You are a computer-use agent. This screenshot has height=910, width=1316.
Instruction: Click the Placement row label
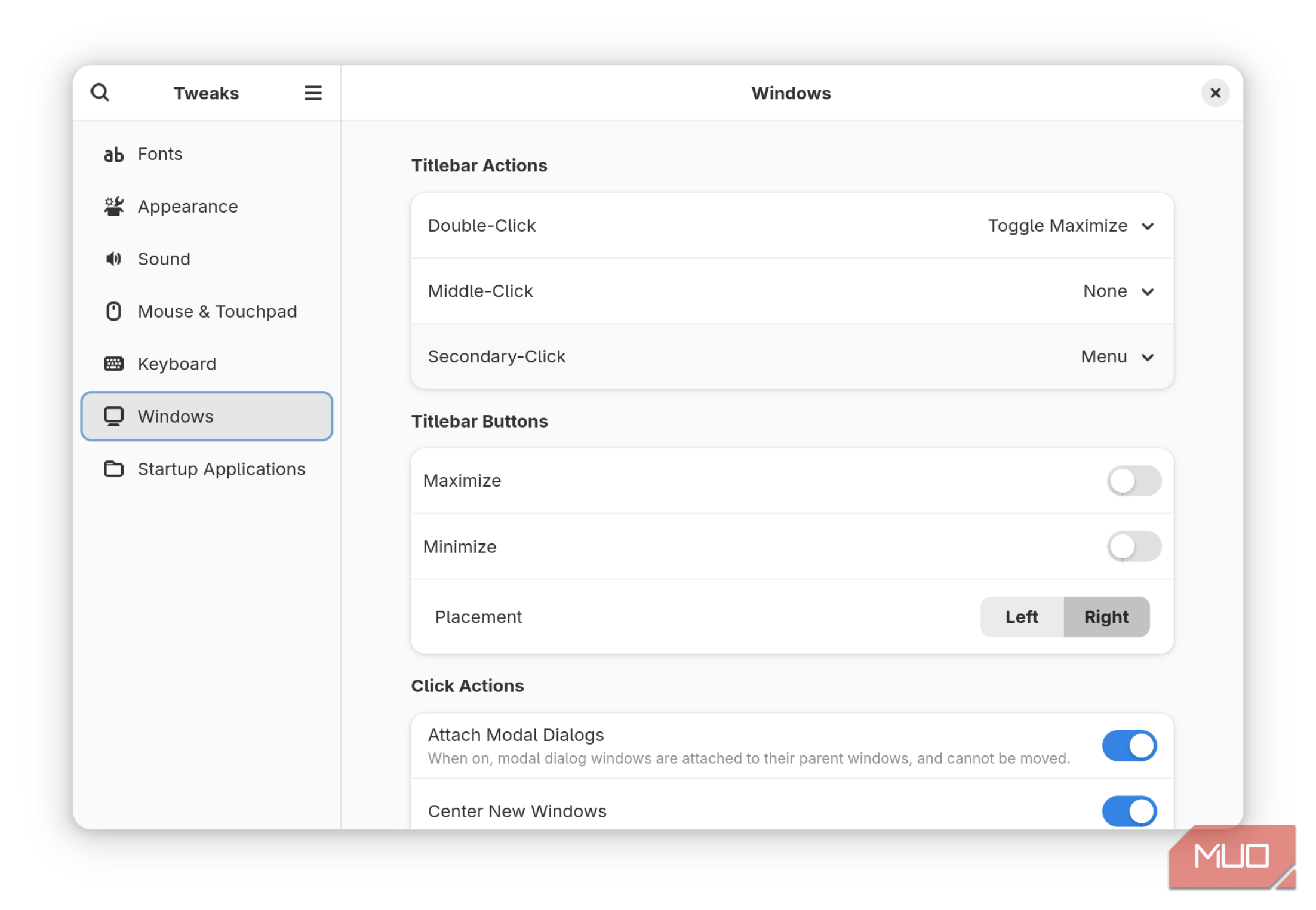(x=478, y=617)
